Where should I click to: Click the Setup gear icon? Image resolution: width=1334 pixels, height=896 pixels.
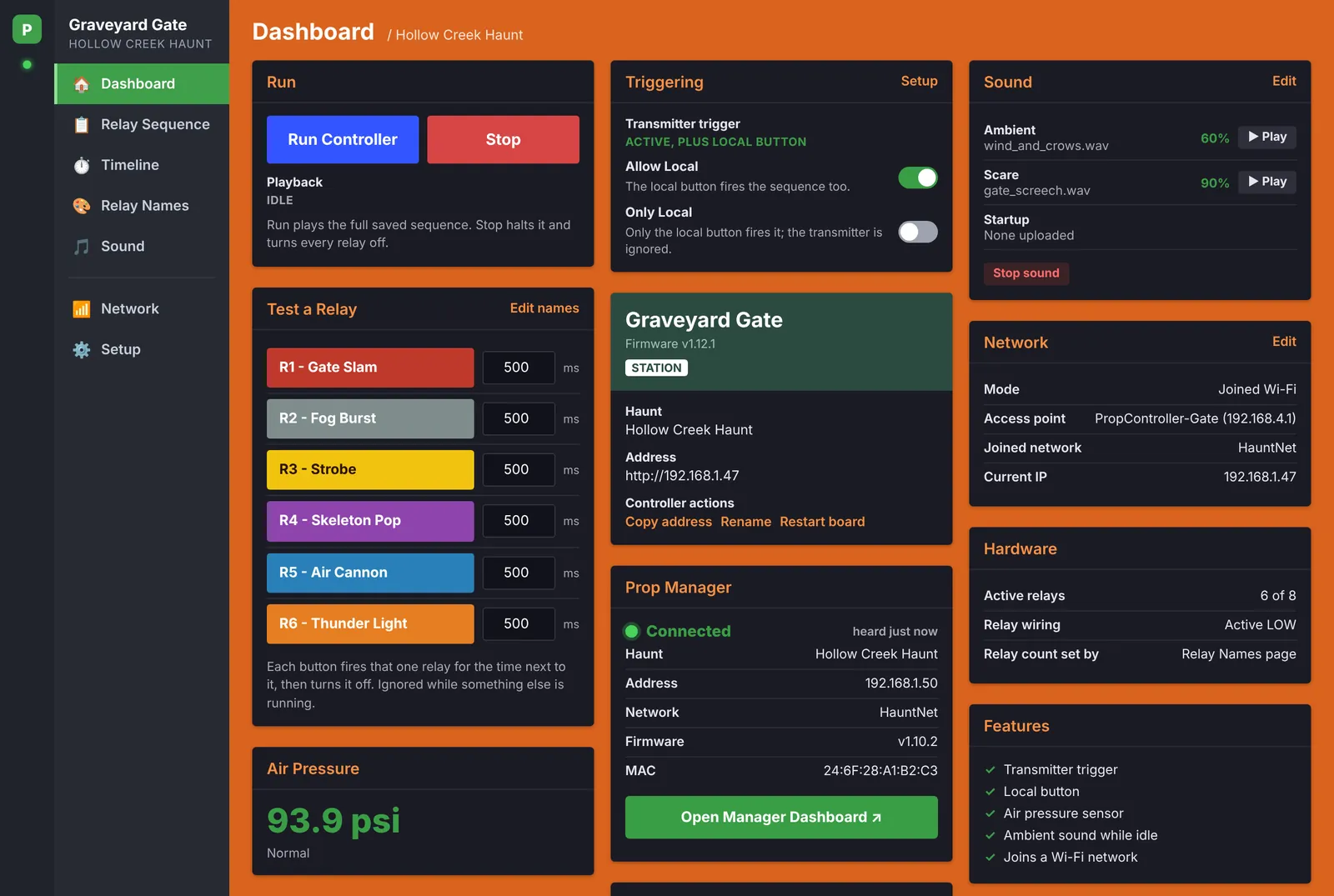[81, 350]
